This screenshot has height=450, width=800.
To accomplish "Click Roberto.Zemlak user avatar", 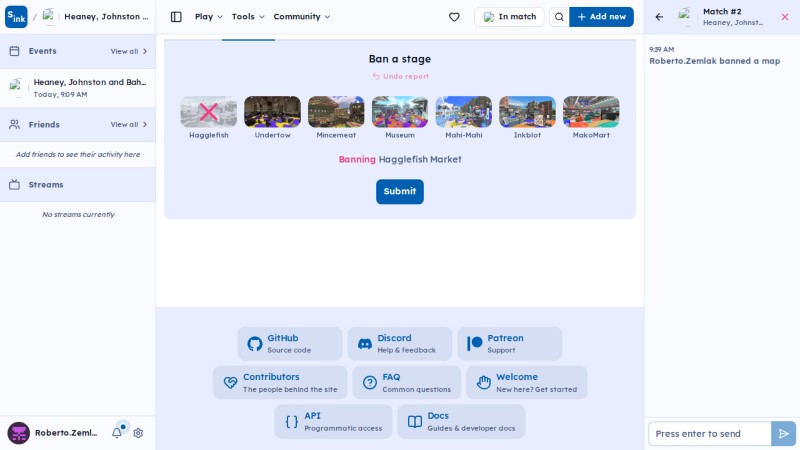I will (18, 433).
